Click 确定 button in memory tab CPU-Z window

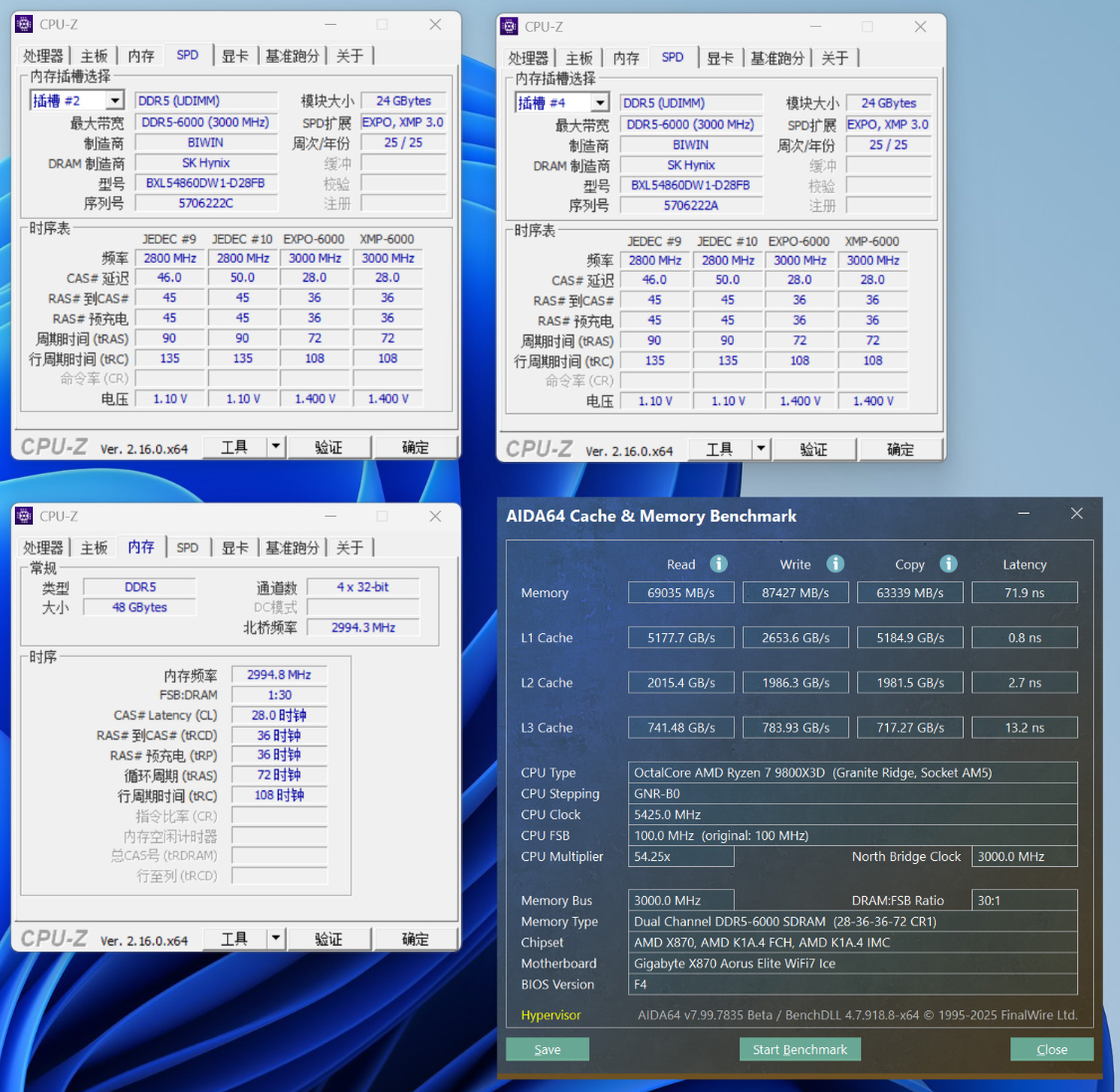[415, 939]
